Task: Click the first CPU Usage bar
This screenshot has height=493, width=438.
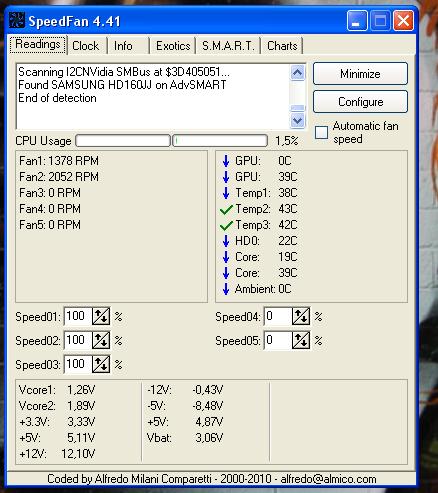Action: (123, 141)
